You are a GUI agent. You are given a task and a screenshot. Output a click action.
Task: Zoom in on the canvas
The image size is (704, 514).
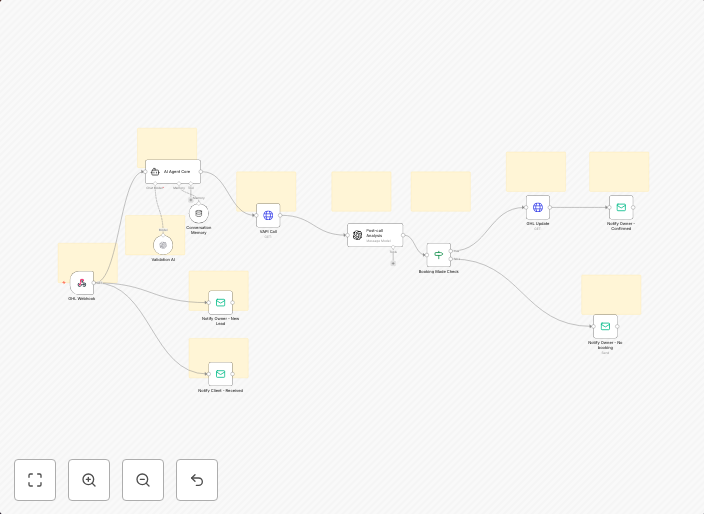[x=89, y=480]
